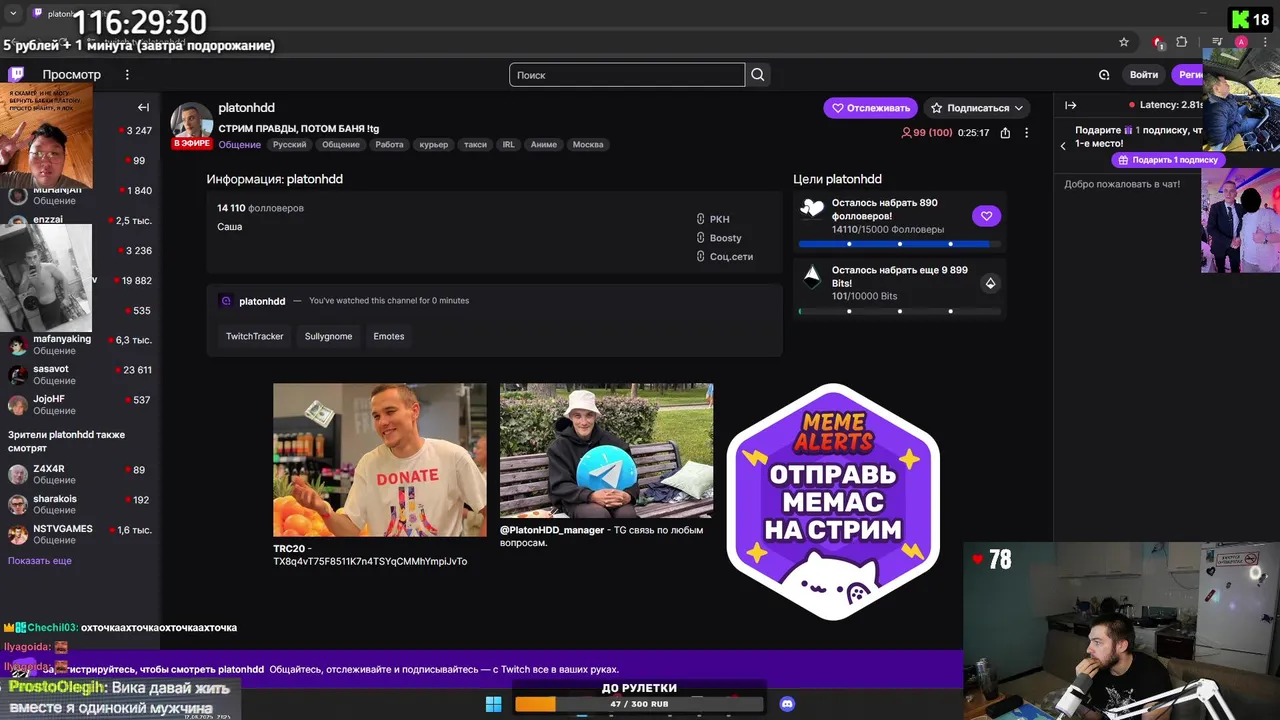Click Показать еще in the sidebar
Viewport: 1280px width, 720px height.
pyautogui.click(x=40, y=561)
